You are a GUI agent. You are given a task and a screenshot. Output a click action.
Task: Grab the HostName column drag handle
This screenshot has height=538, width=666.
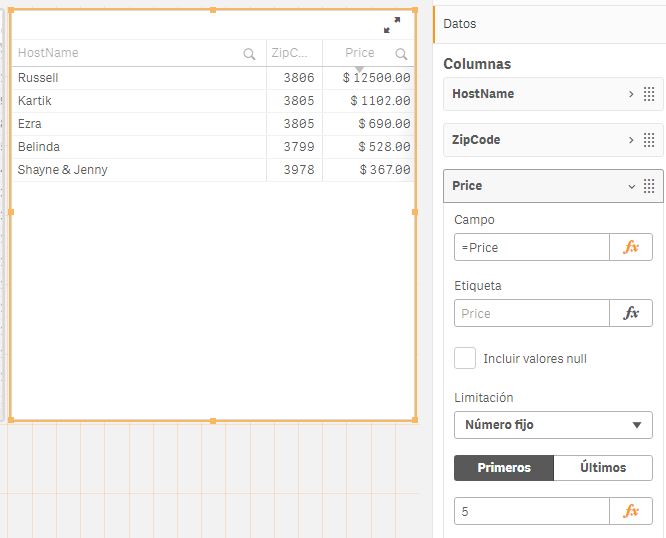(x=649, y=94)
